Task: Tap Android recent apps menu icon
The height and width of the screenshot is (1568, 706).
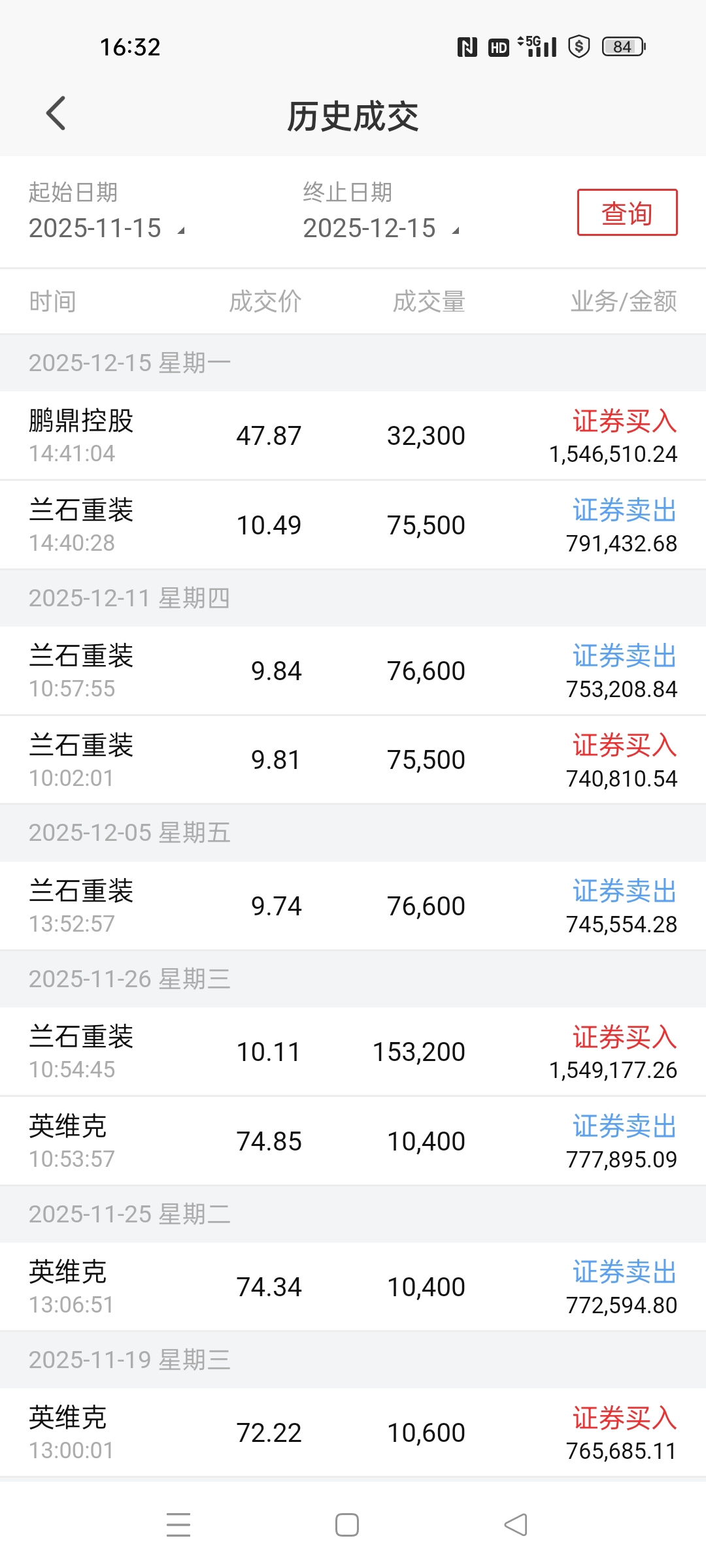Action: pos(178,1524)
